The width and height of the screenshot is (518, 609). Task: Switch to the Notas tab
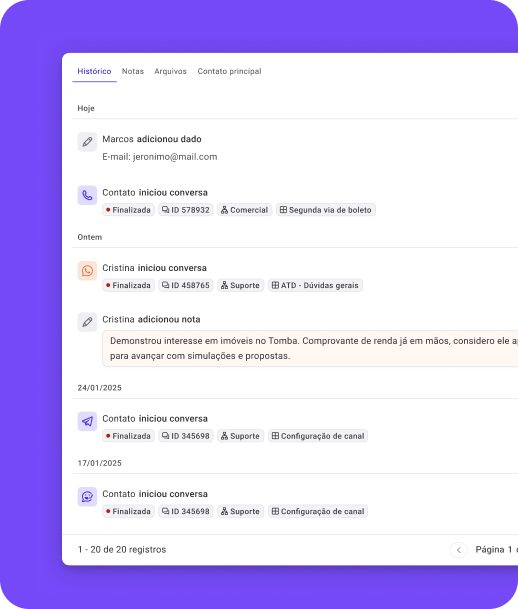(133, 71)
